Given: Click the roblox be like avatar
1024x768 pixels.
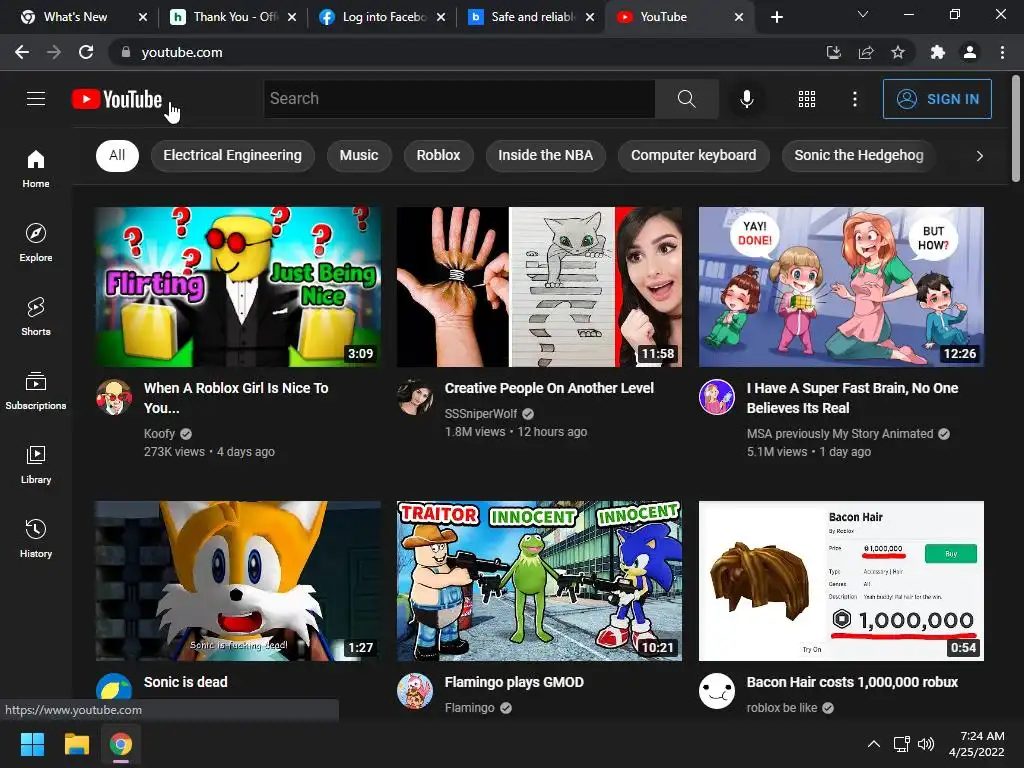Looking at the screenshot, I should pos(716,691).
